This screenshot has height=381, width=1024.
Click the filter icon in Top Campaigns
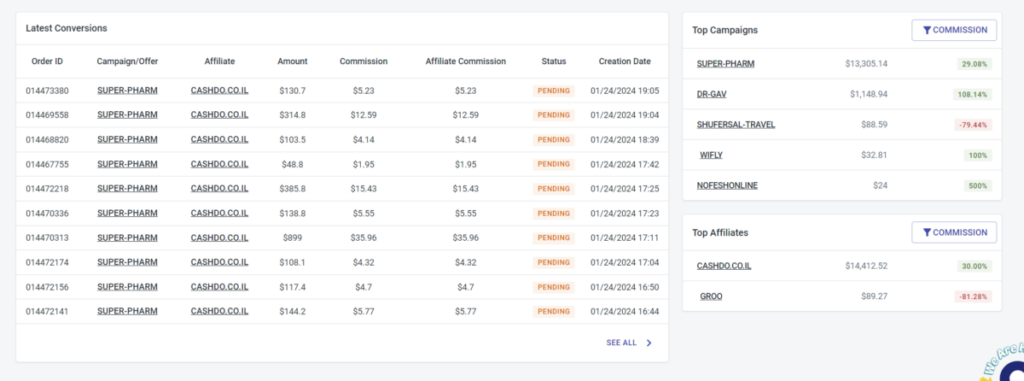(927, 30)
